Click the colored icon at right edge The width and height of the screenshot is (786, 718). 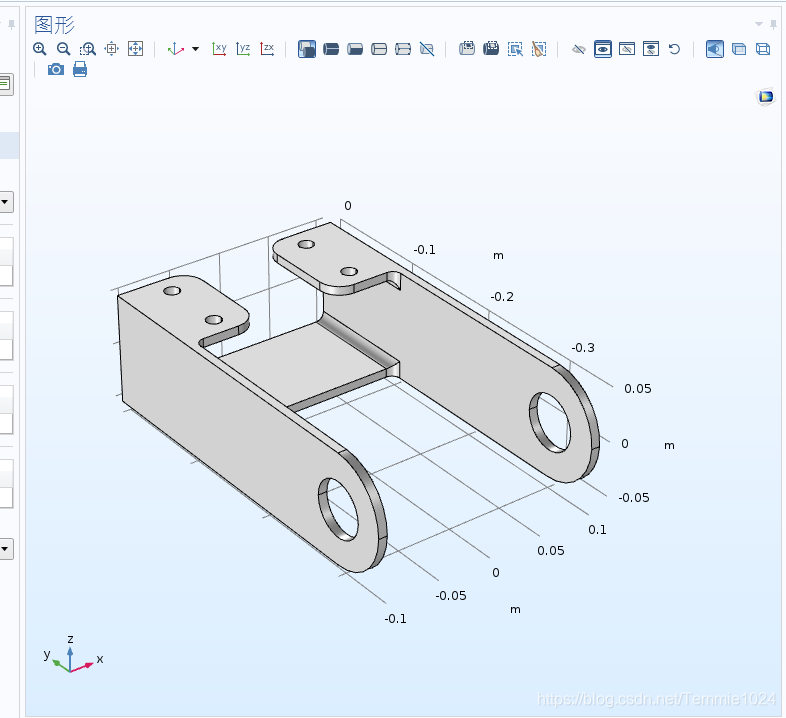coord(765,96)
